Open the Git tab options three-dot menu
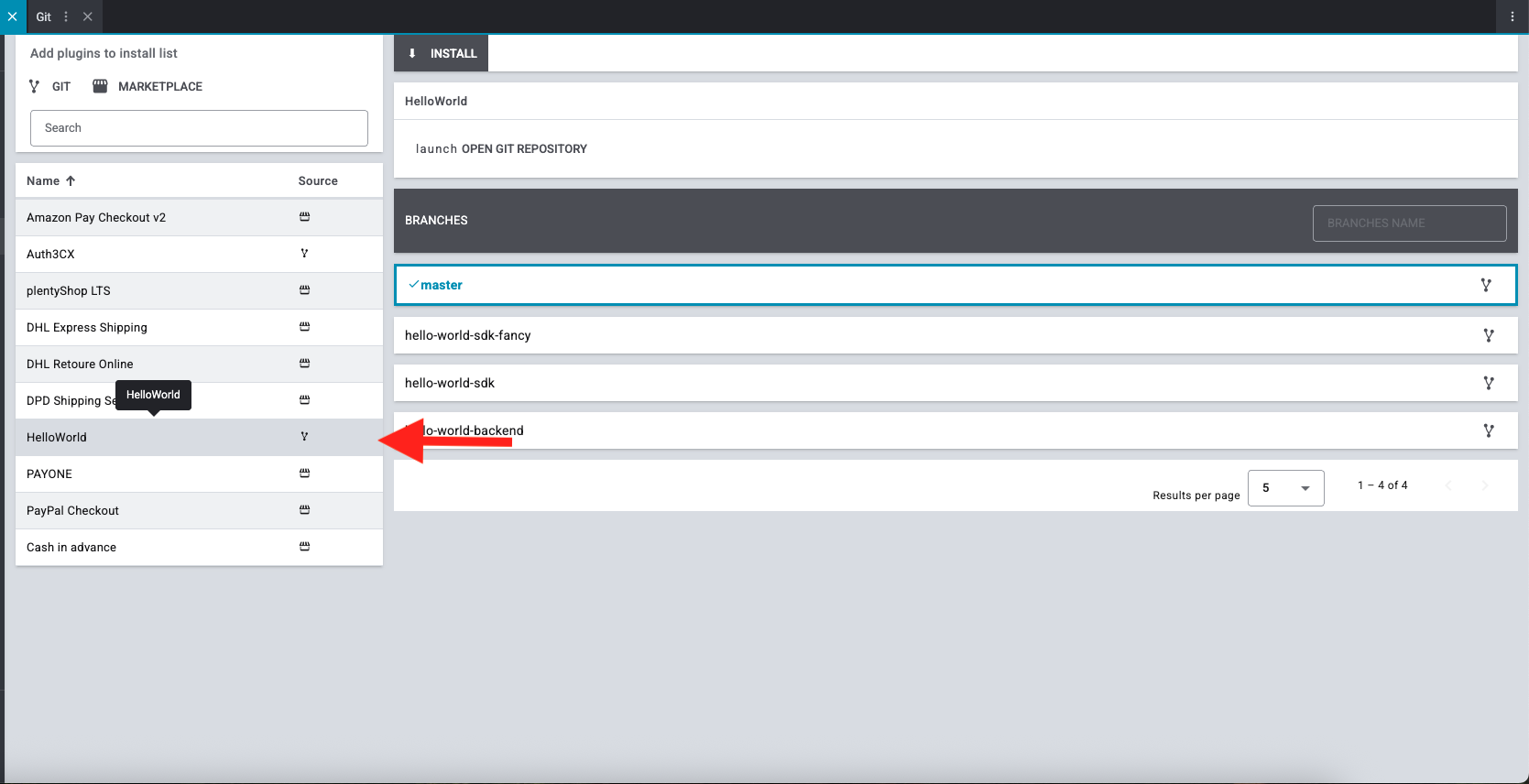The width and height of the screenshot is (1529, 784). [66, 16]
